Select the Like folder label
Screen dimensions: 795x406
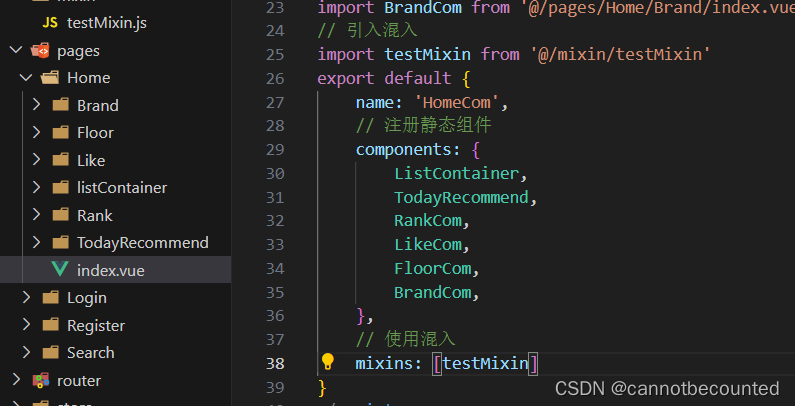click(91, 160)
